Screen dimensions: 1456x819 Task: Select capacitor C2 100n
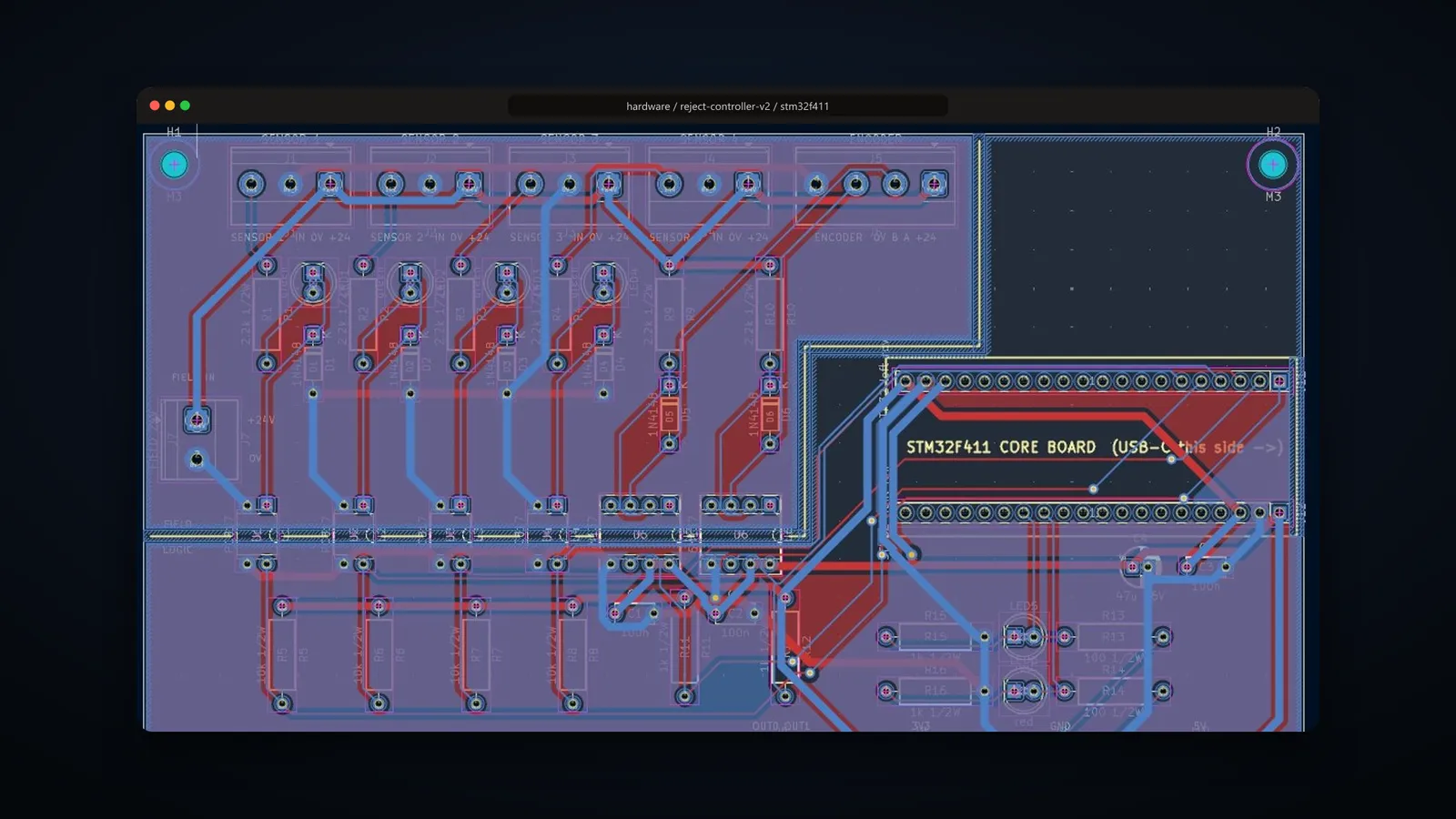[734, 612]
